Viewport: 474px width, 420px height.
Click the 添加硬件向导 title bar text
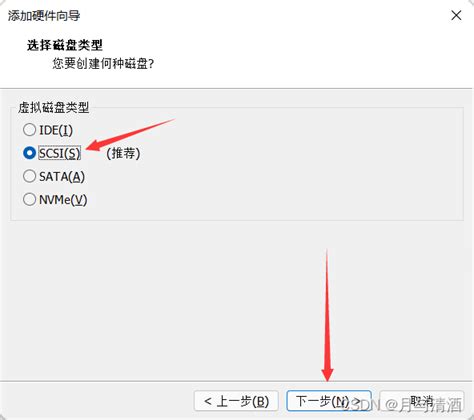(x=44, y=15)
